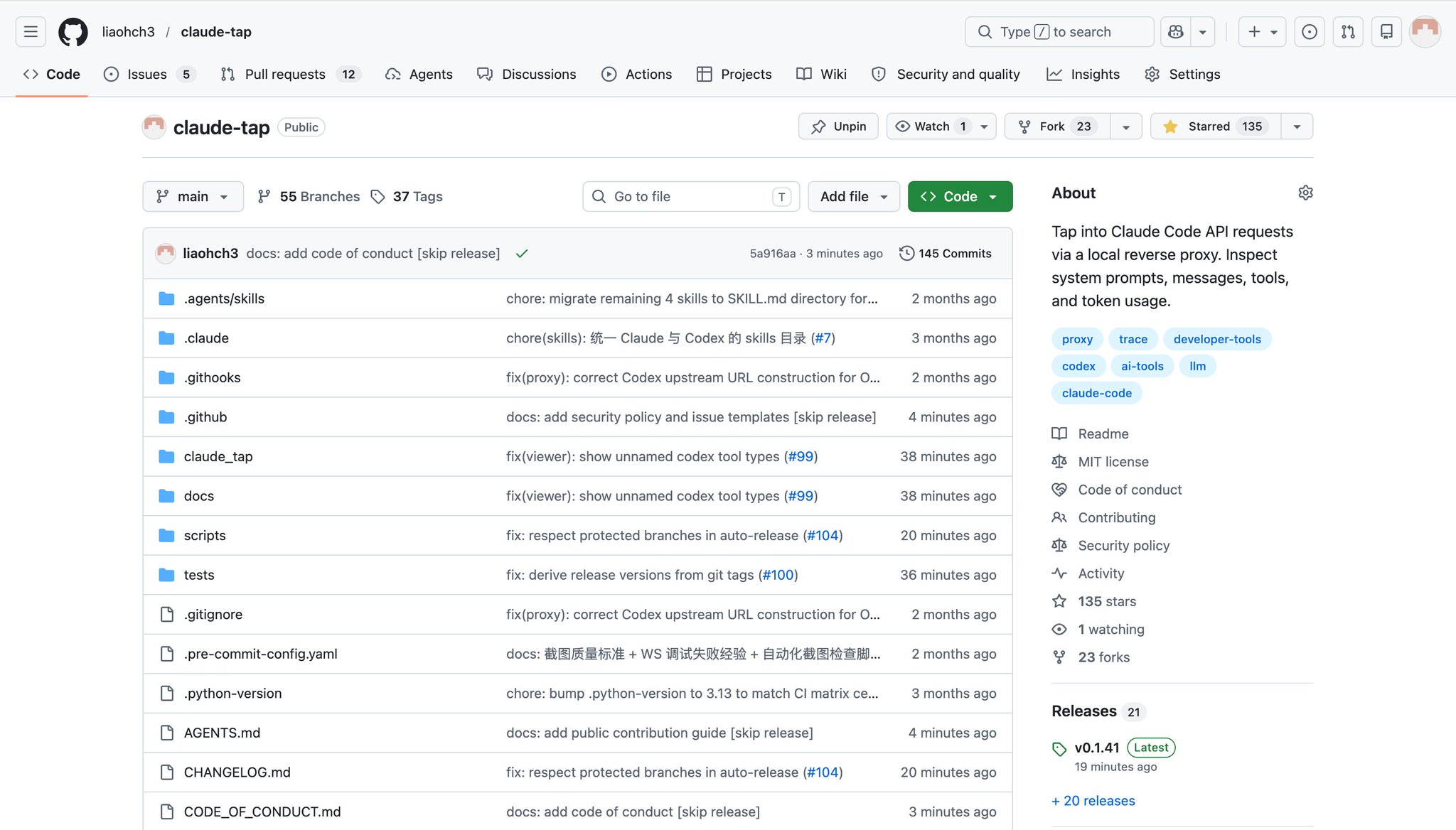The width and height of the screenshot is (1456, 830).
Task: Expand starred lists dropdown arrow
Action: point(1297,126)
